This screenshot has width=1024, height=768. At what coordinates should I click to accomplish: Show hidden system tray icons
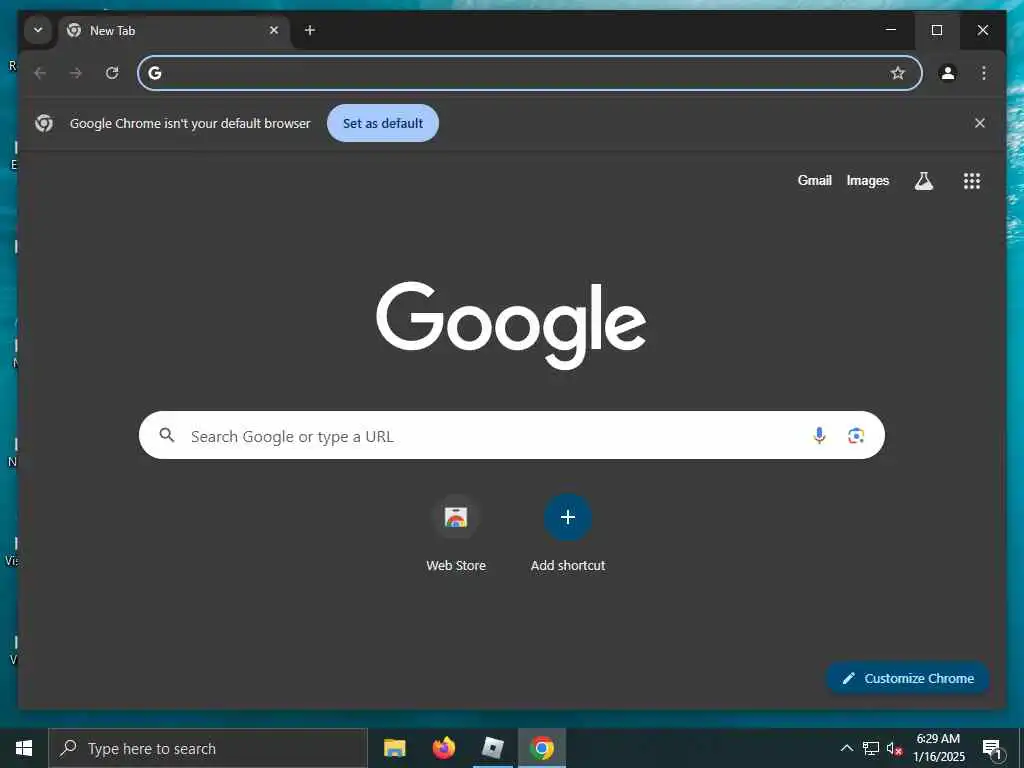tap(846, 748)
